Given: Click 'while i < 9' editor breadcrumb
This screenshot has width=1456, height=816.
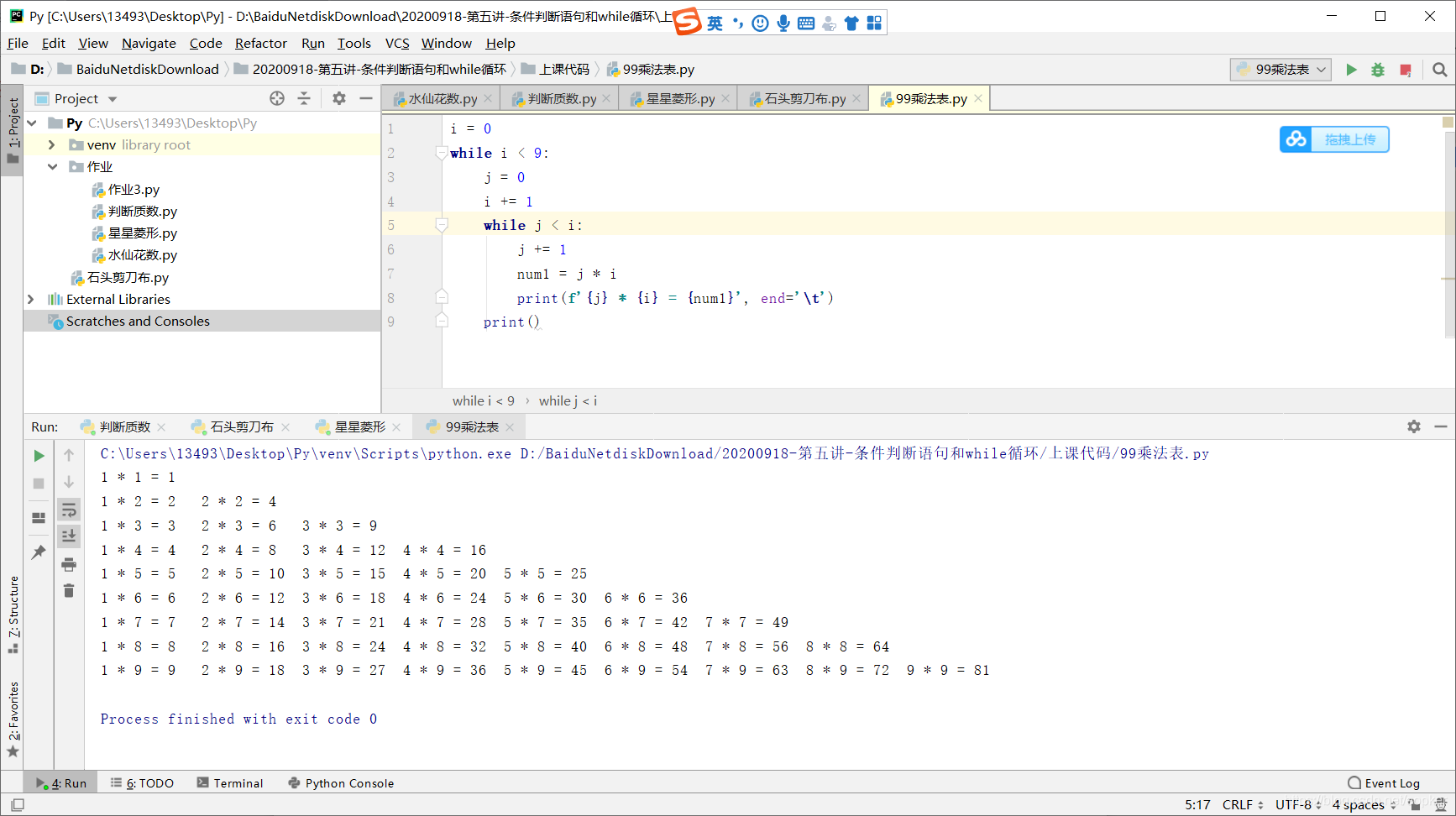Looking at the screenshot, I should (484, 400).
